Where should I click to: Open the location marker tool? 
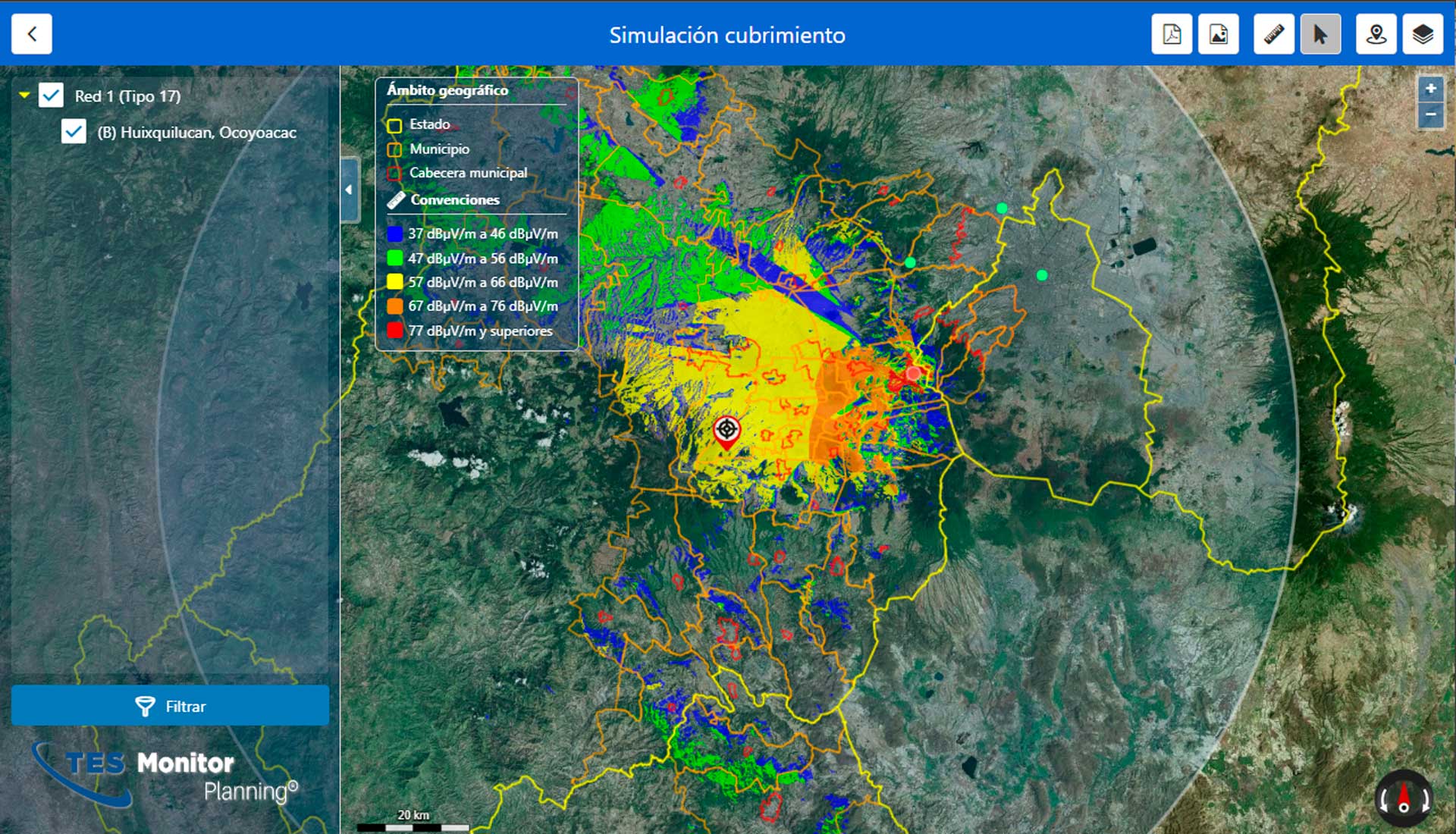click(1376, 34)
